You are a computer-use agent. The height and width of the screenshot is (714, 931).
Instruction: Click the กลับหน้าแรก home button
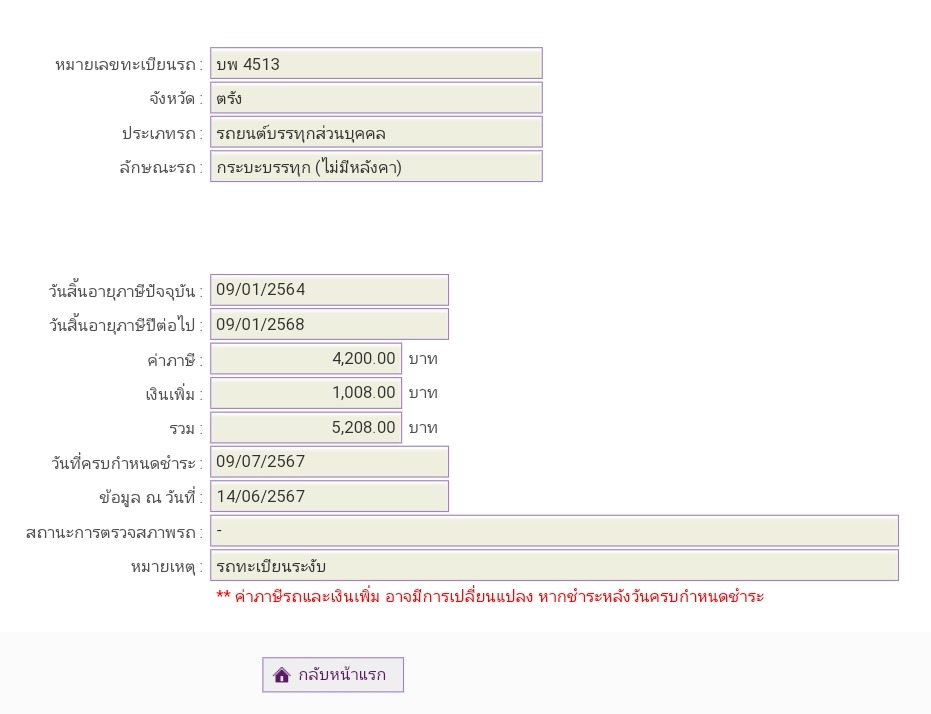click(333, 675)
